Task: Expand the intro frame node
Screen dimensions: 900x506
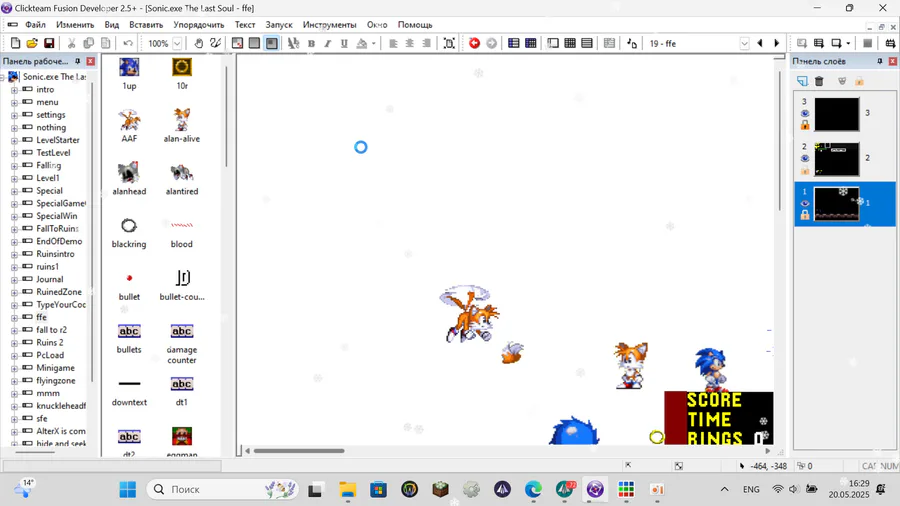Action: 14,89
